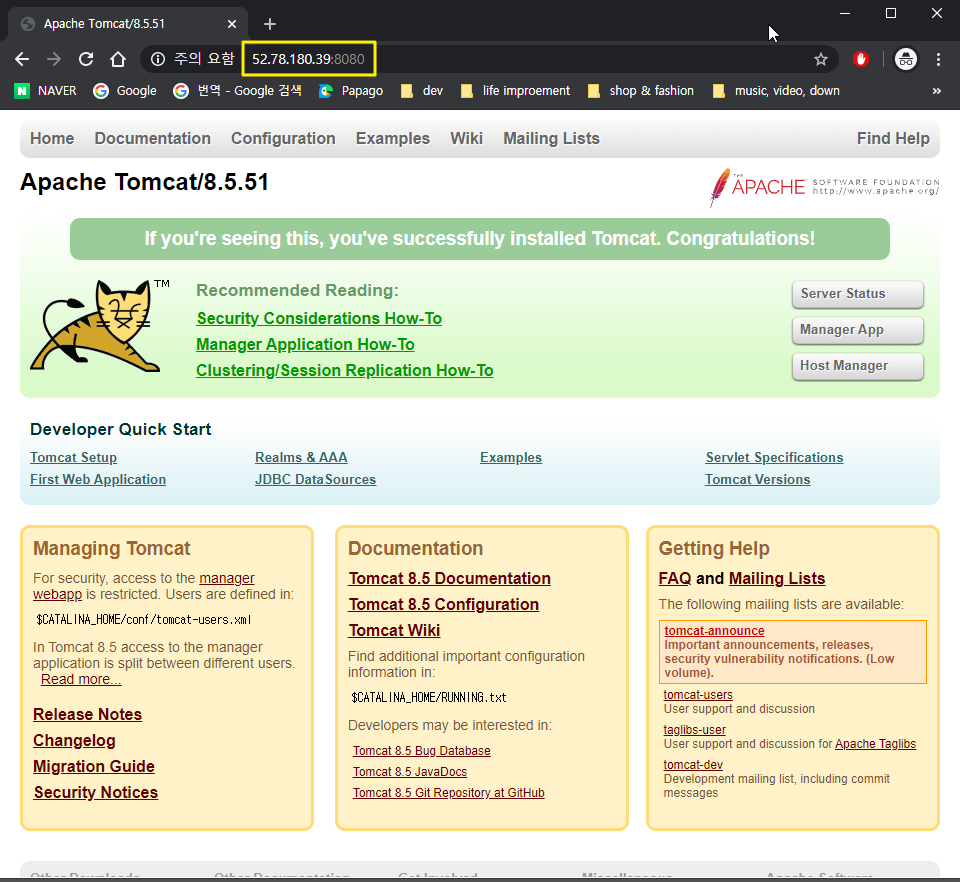960x882 pixels.
Task: Open the Papago bookmark
Action: pyautogui.click(x=351, y=91)
